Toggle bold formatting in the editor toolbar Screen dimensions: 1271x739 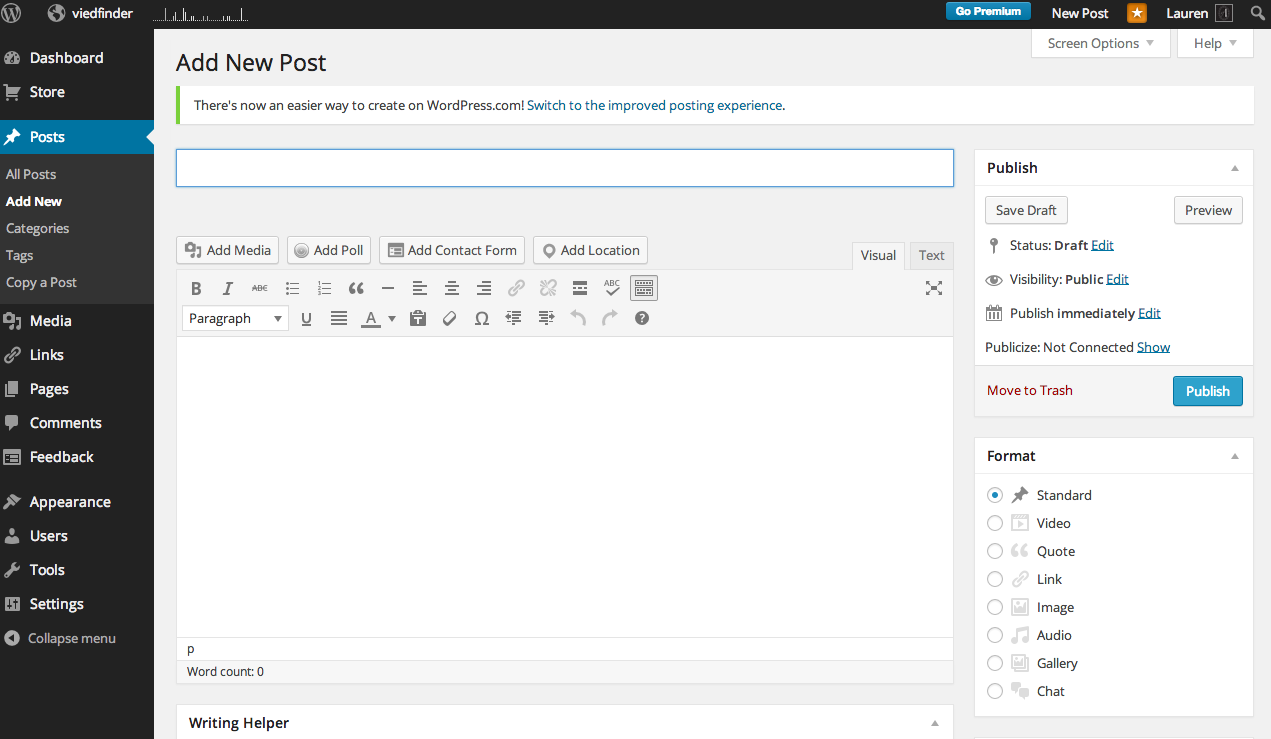click(196, 289)
